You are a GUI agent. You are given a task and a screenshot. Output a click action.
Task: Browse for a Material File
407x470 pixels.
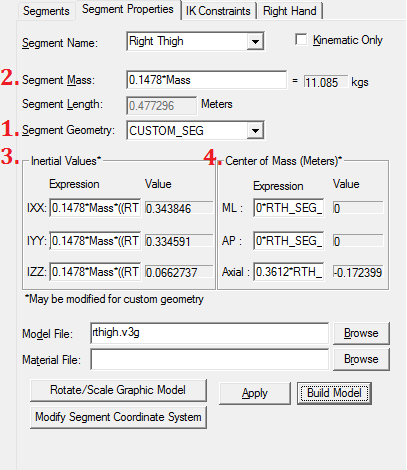click(361, 359)
